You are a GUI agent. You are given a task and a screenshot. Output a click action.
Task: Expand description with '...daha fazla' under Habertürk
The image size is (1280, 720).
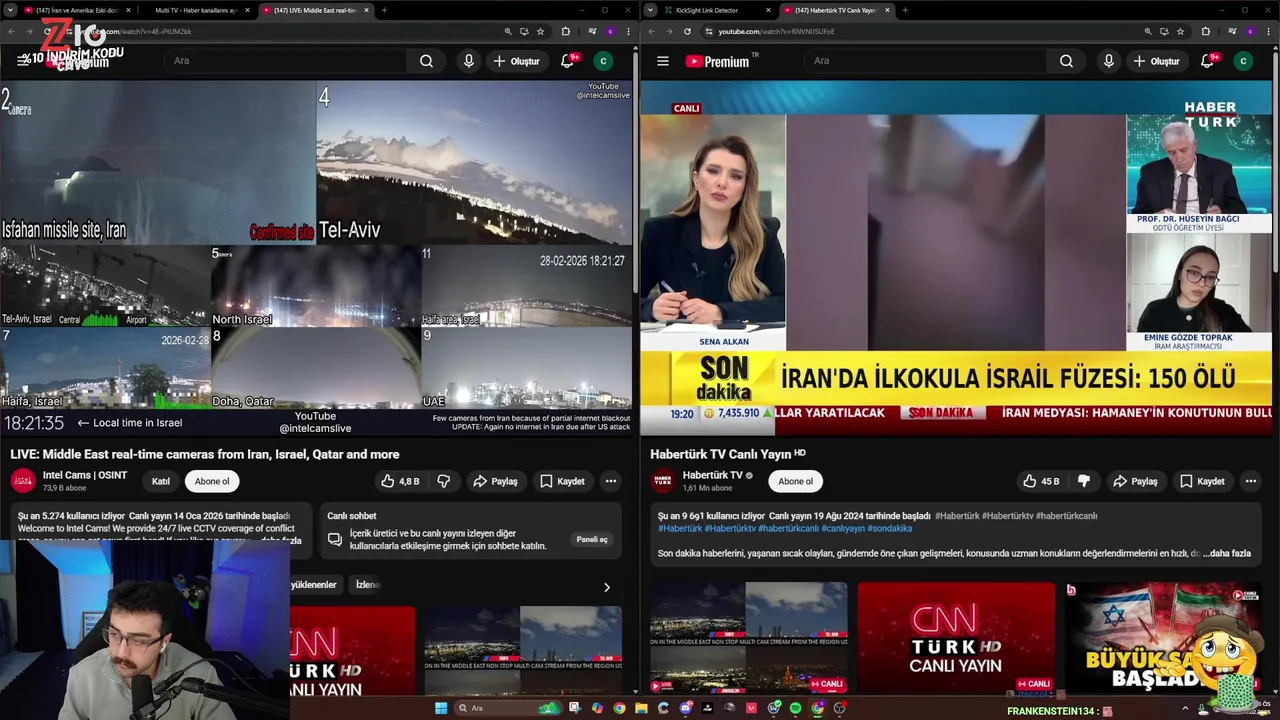click(1227, 553)
